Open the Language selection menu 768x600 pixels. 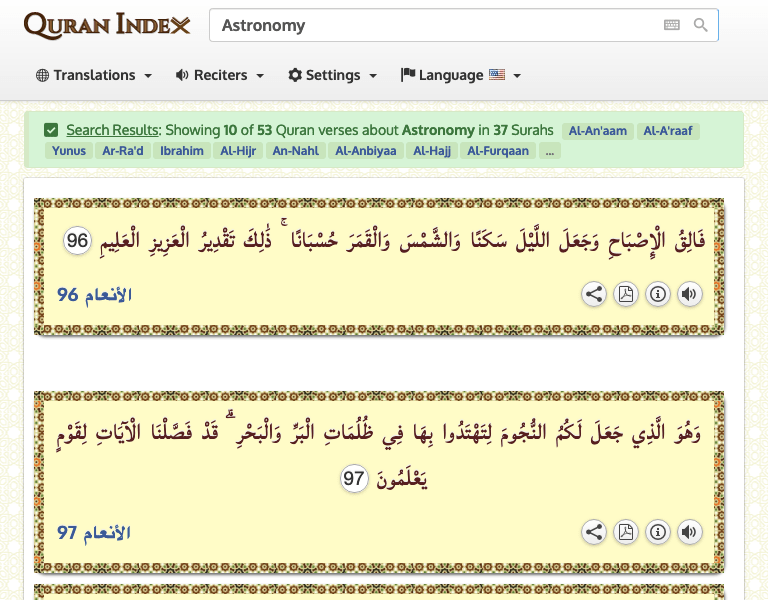click(460, 75)
